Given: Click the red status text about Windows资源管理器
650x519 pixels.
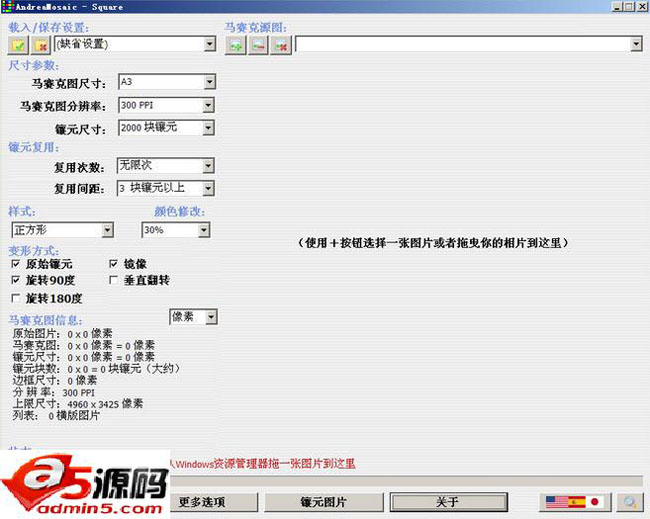Looking at the screenshot, I should click(263, 463).
